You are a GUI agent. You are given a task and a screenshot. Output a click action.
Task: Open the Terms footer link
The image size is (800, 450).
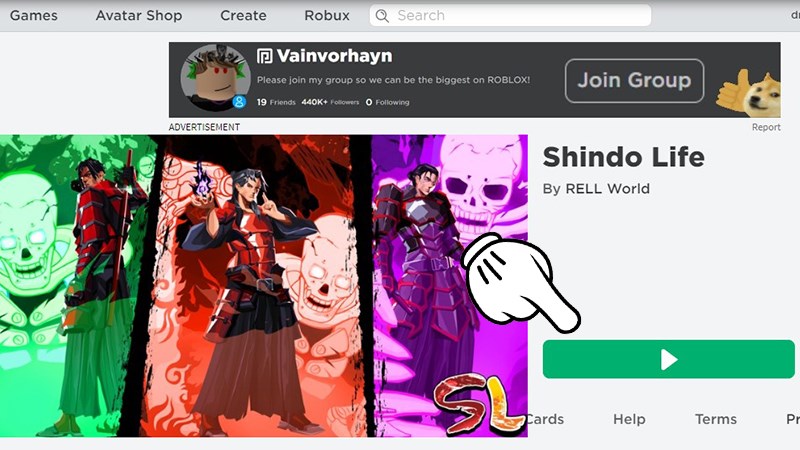point(716,419)
